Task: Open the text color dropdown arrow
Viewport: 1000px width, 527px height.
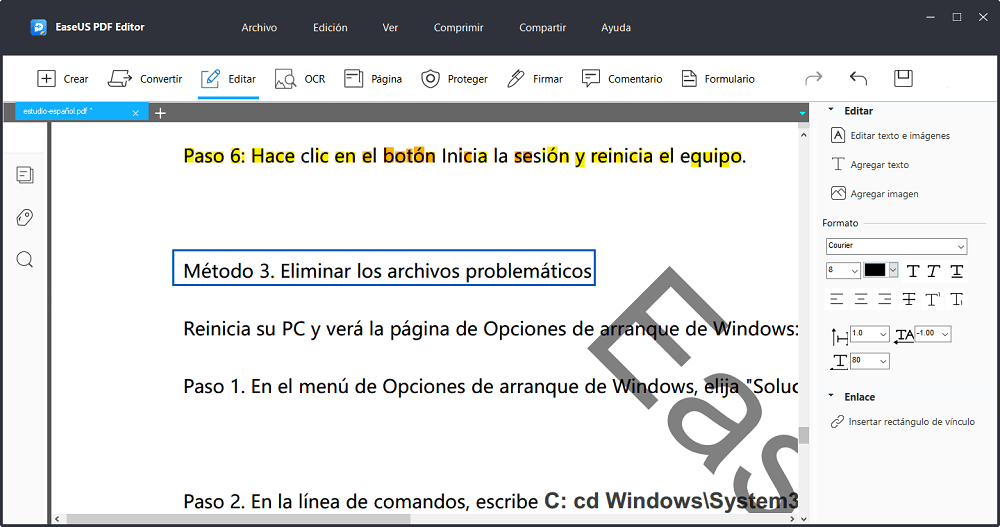Action: click(893, 270)
